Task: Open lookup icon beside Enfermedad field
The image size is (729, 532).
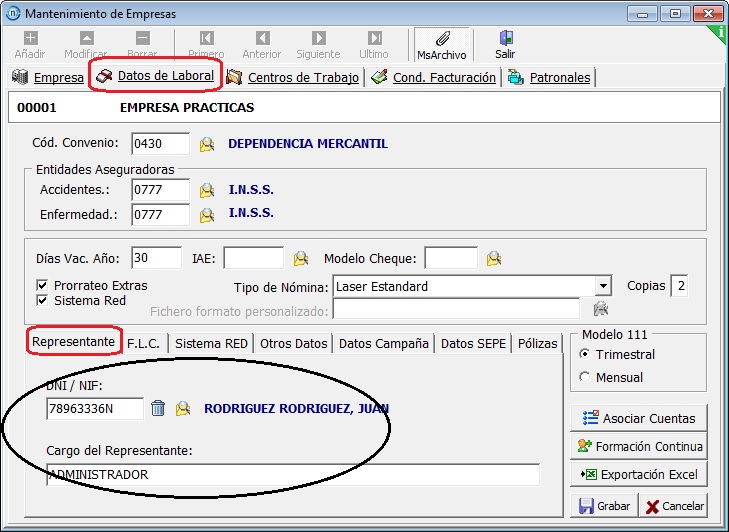Action: (x=206, y=214)
